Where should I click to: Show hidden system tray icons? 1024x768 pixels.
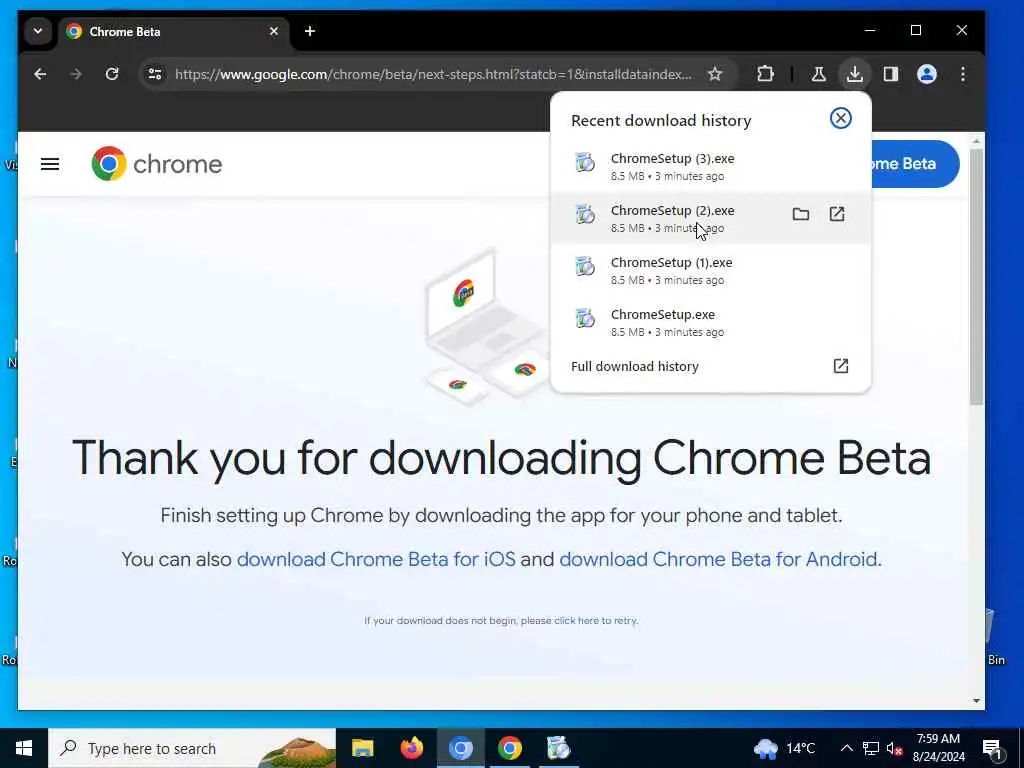pos(846,748)
